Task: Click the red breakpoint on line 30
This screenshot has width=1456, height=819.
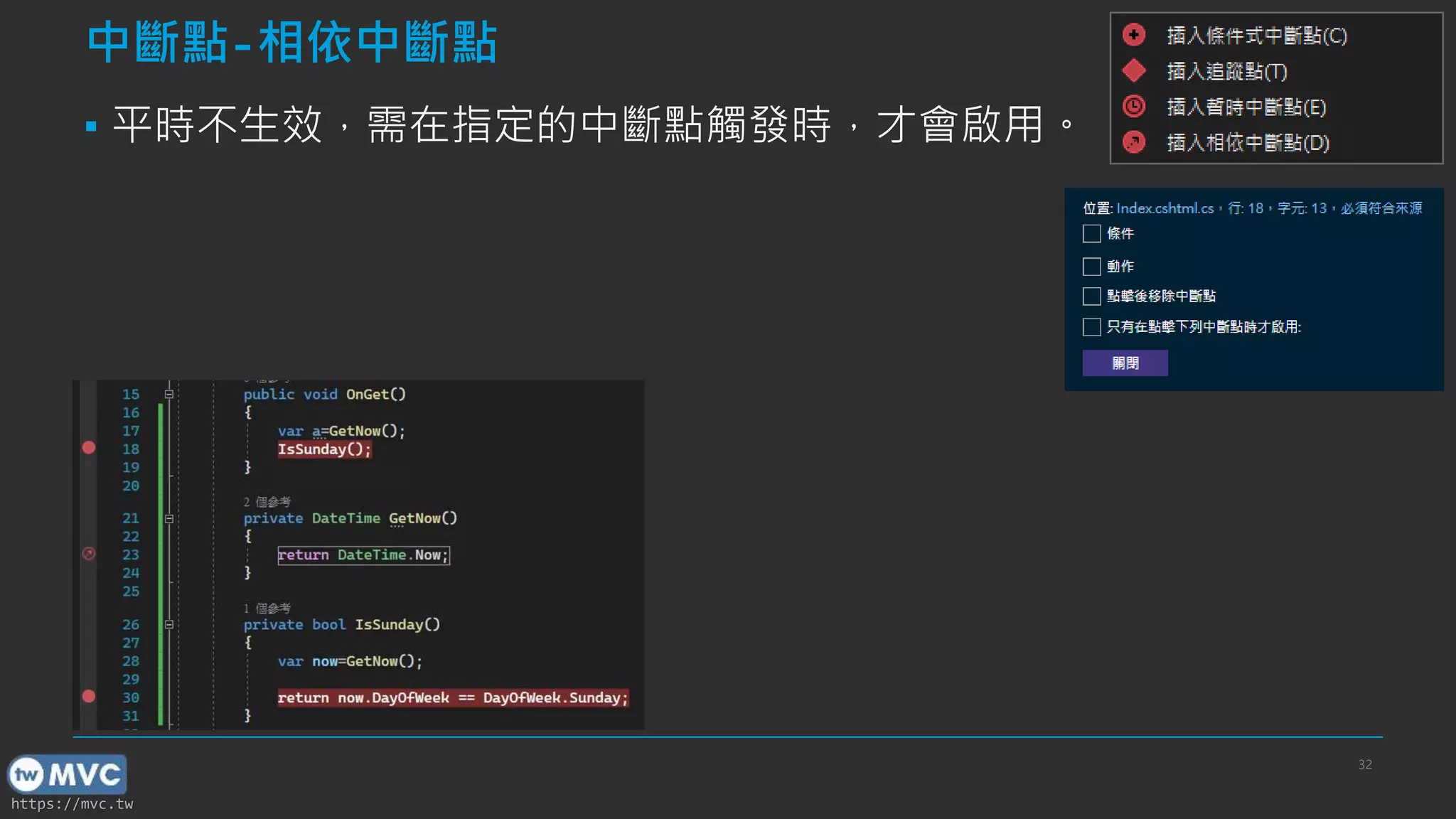Action: 89,697
